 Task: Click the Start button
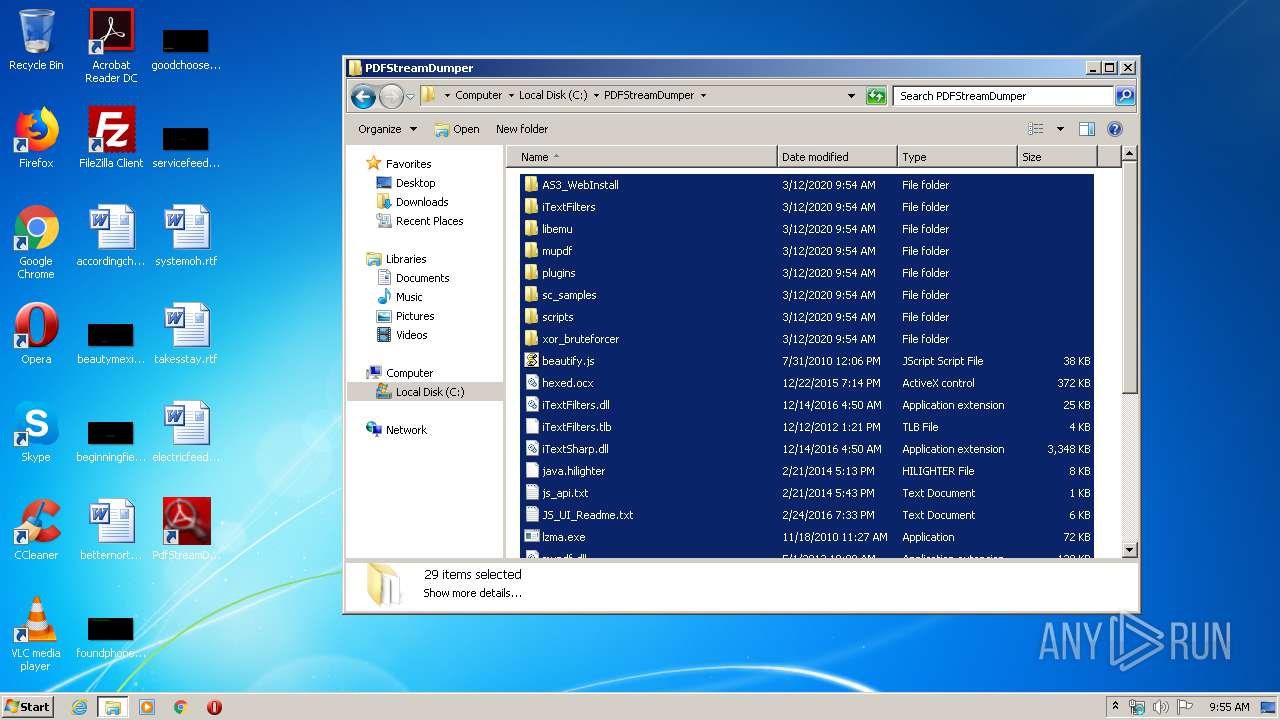(x=28, y=706)
